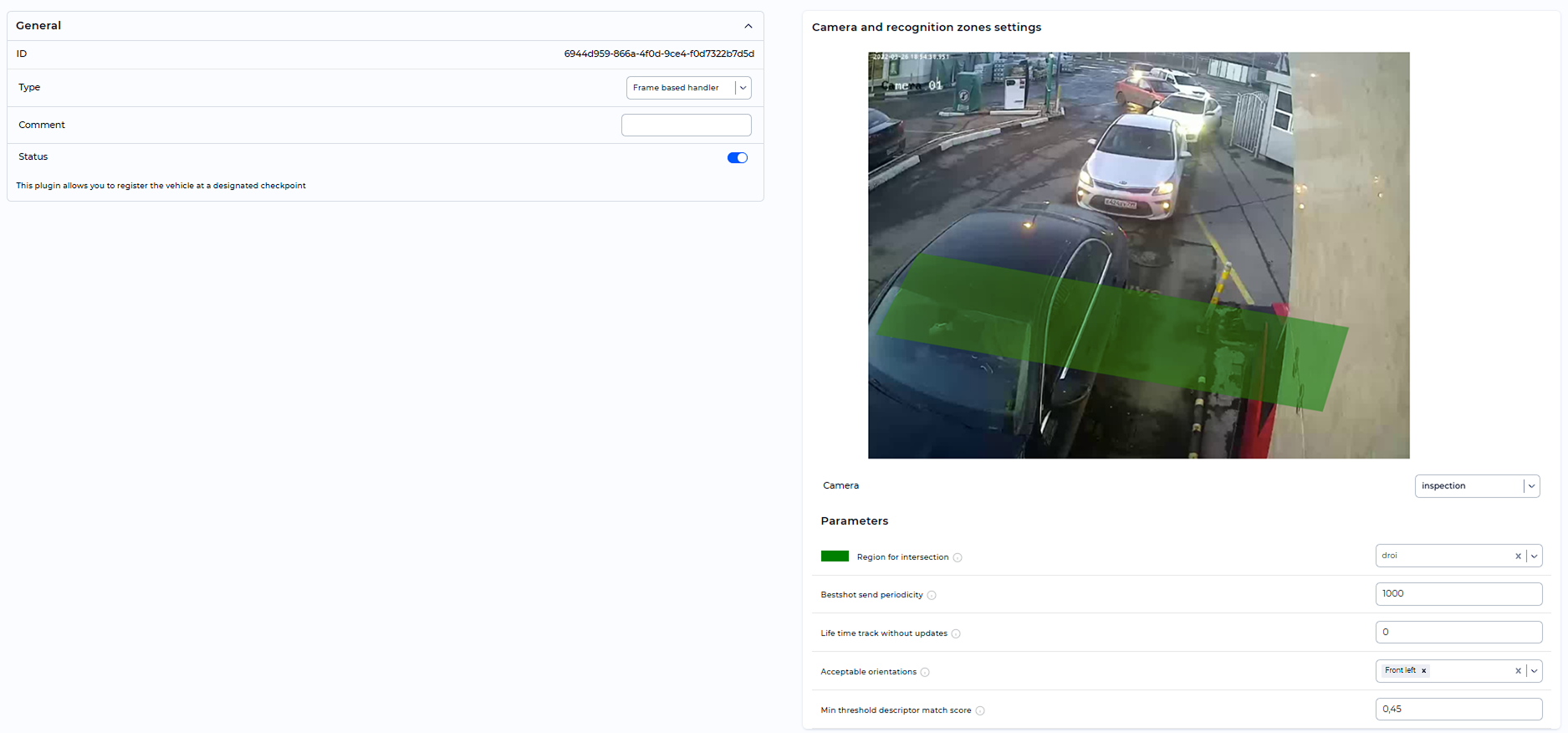Remove the Front left orientation tag
The height and width of the screenshot is (733, 1568).
[1424, 671]
